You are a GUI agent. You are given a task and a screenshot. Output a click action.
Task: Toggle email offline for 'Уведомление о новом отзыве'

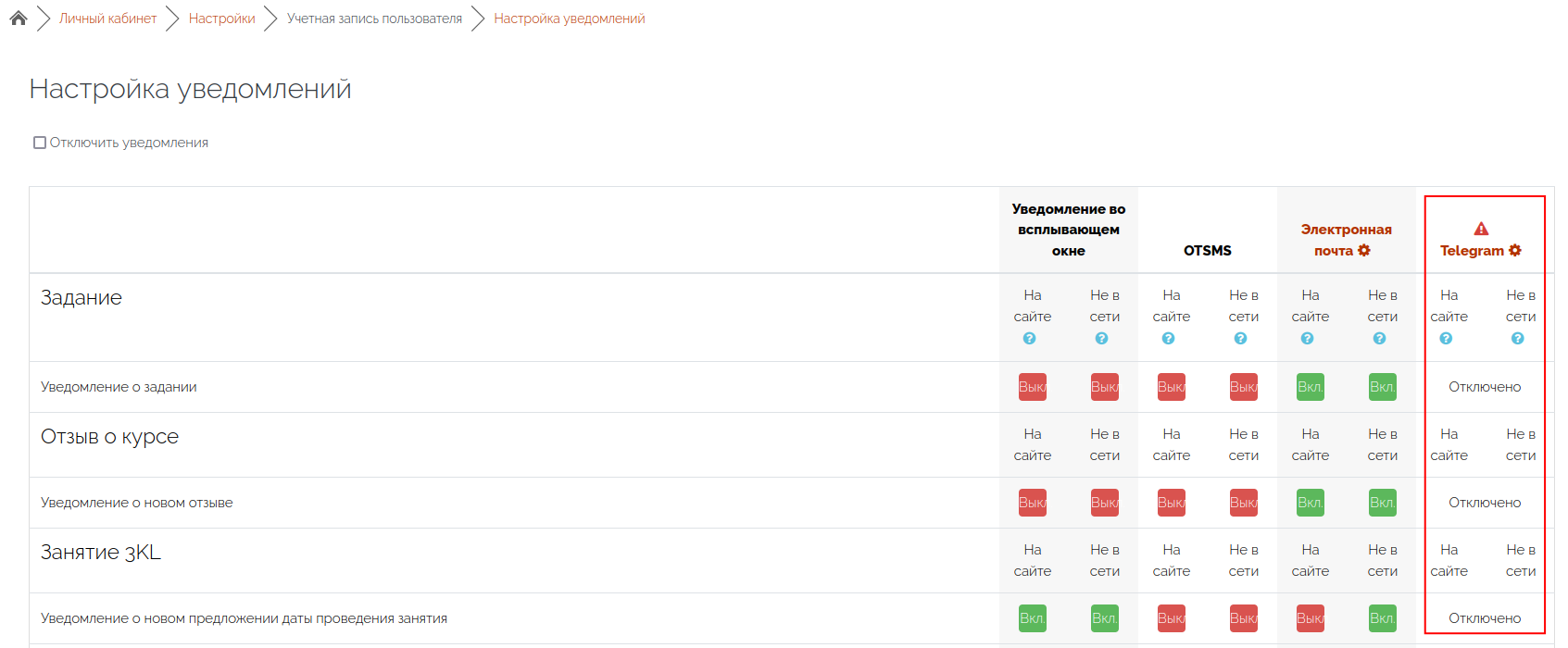[x=1382, y=503]
